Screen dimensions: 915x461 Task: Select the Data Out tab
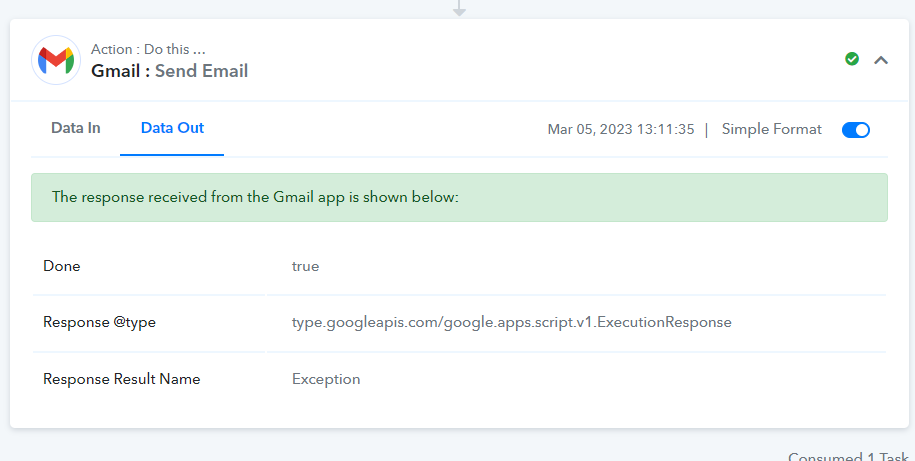(x=172, y=128)
